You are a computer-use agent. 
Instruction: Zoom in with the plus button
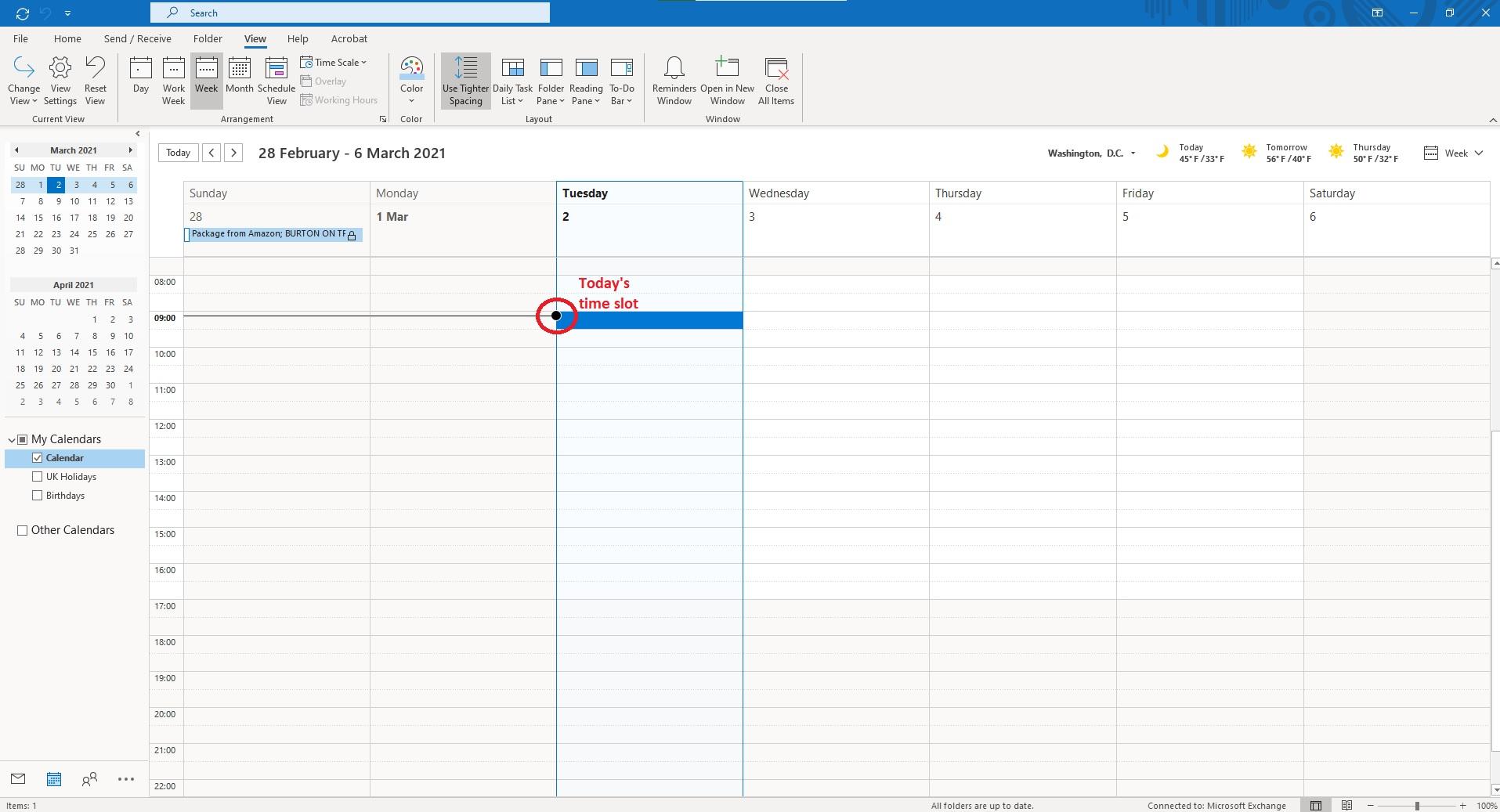(x=1462, y=806)
